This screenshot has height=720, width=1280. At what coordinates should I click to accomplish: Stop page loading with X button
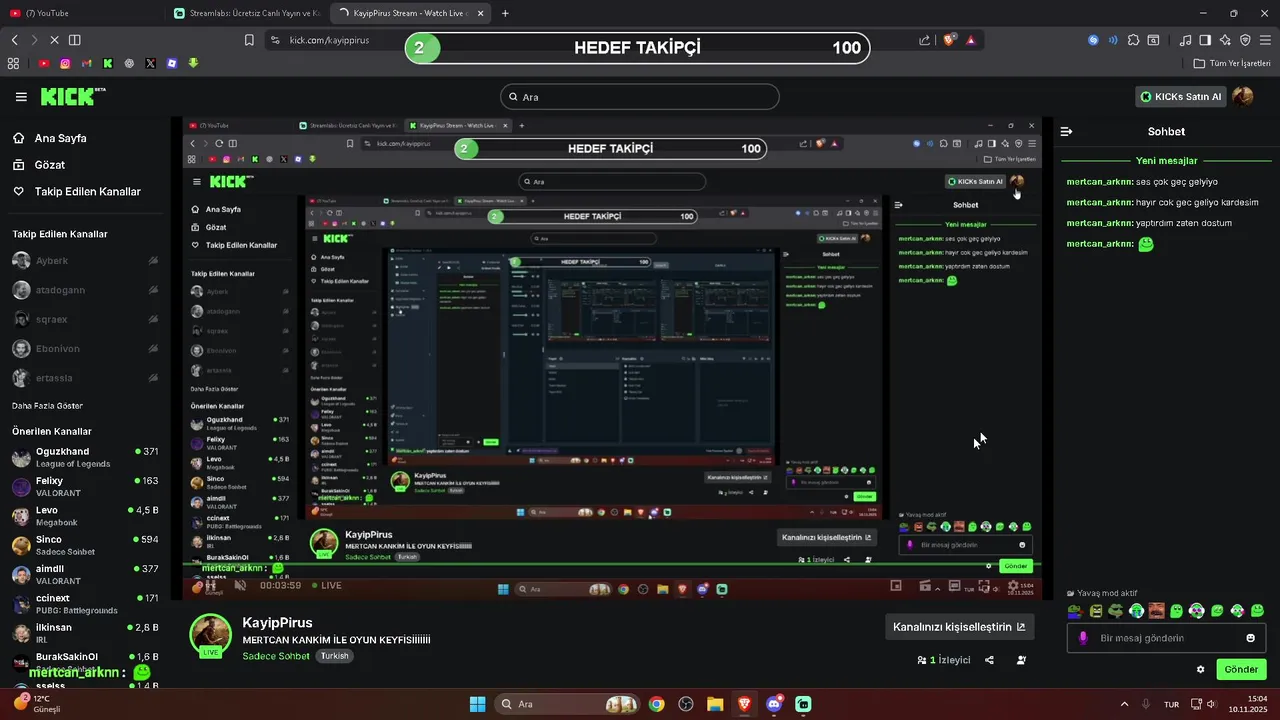[54, 40]
